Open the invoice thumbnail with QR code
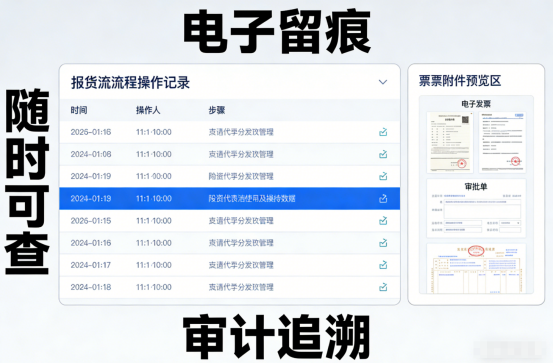Screen dimensions: 553x363 [x=450, y=142]
